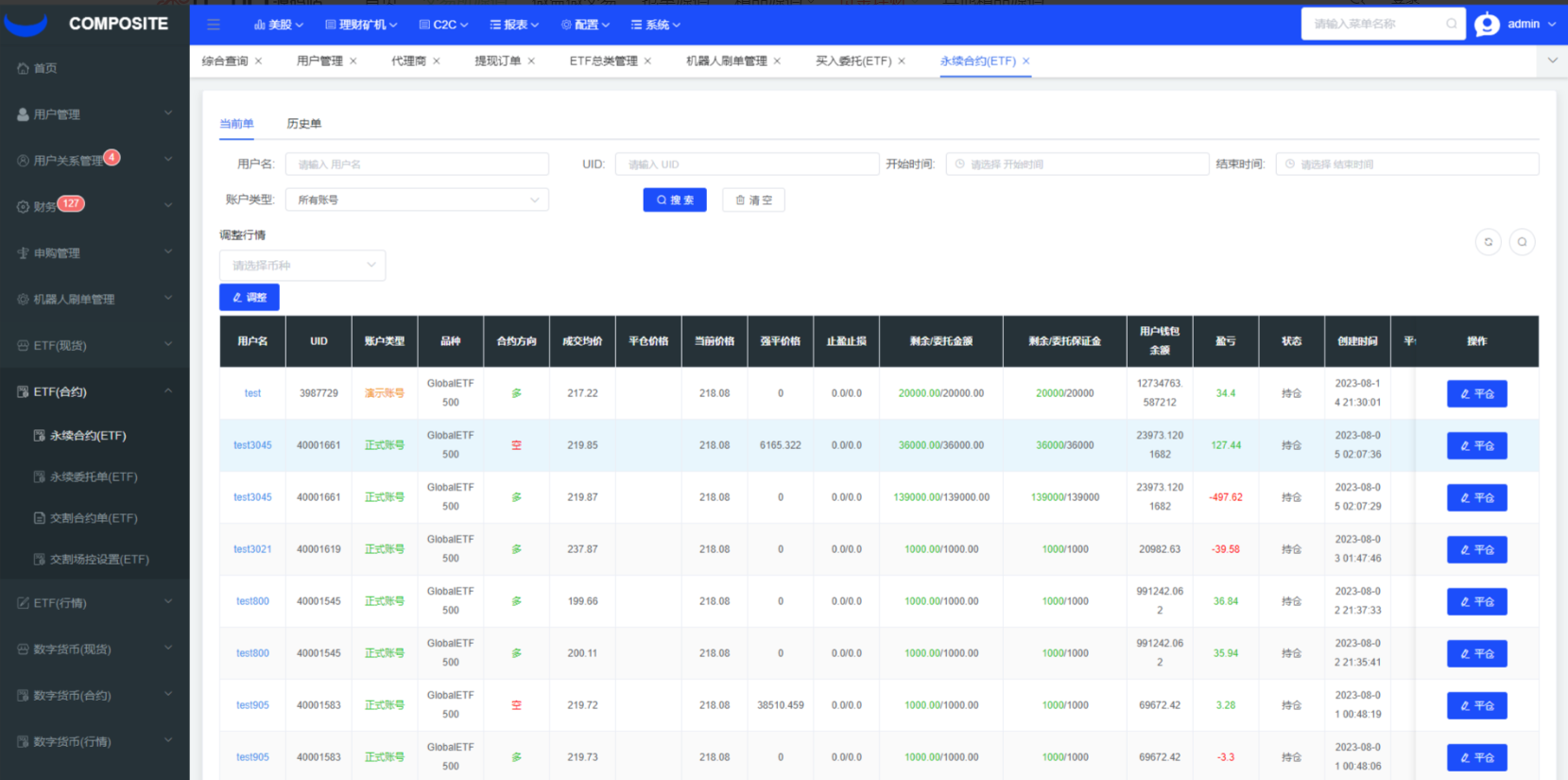Viewport: 1568px width, 780px height.
Task: Open the 账户类型 dropdown
Action: point(417,200)
